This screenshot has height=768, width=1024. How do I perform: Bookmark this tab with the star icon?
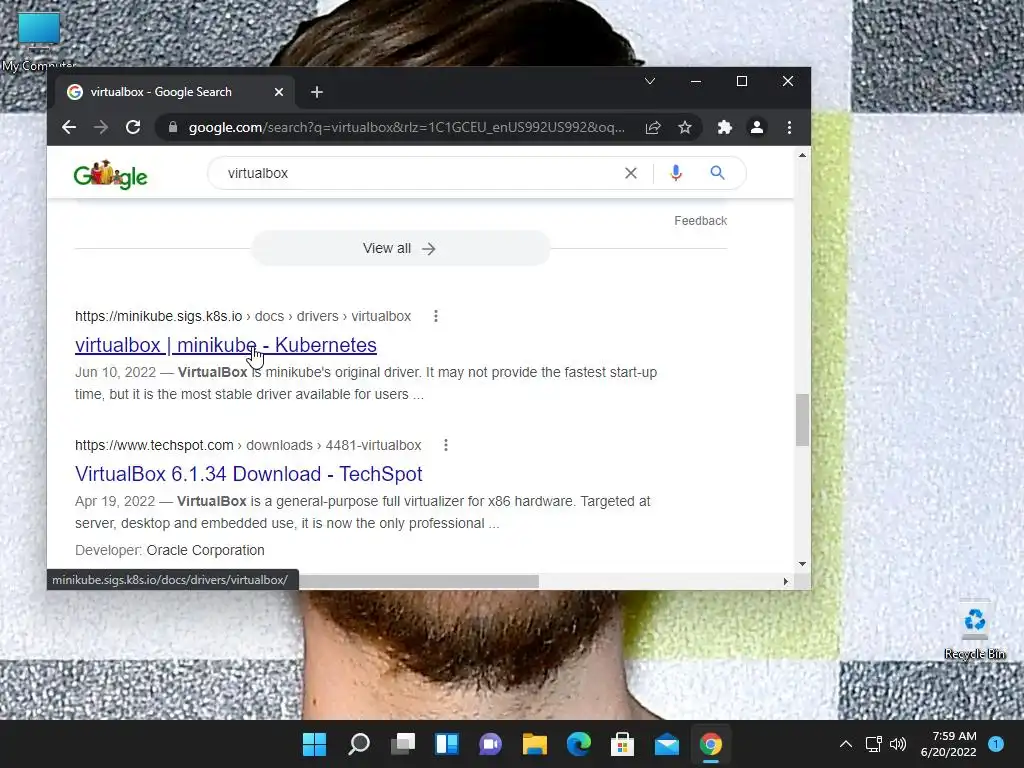tap(684, 127)
